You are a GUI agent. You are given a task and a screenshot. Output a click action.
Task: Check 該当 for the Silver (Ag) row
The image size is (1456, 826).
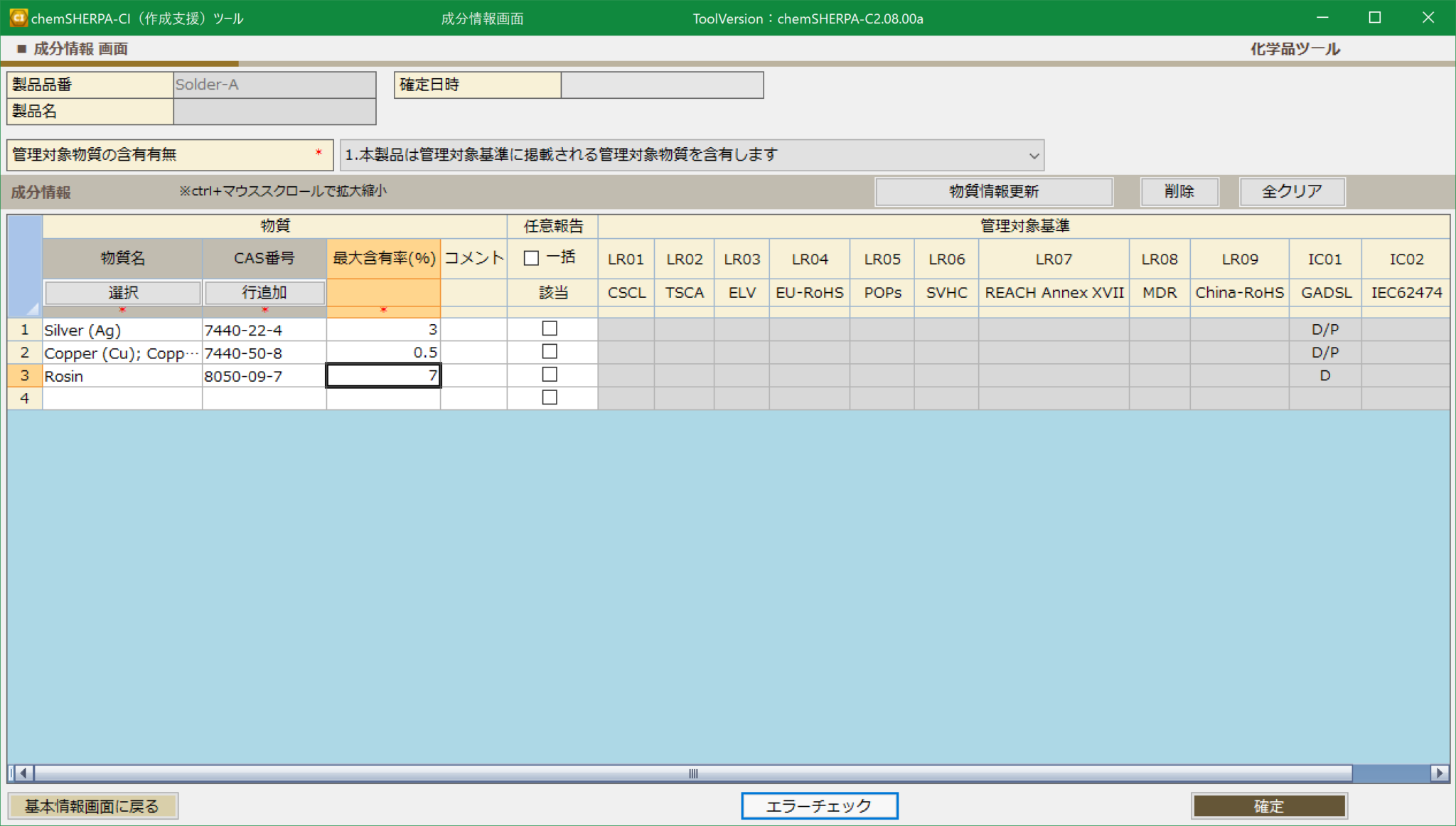[550, 328]
